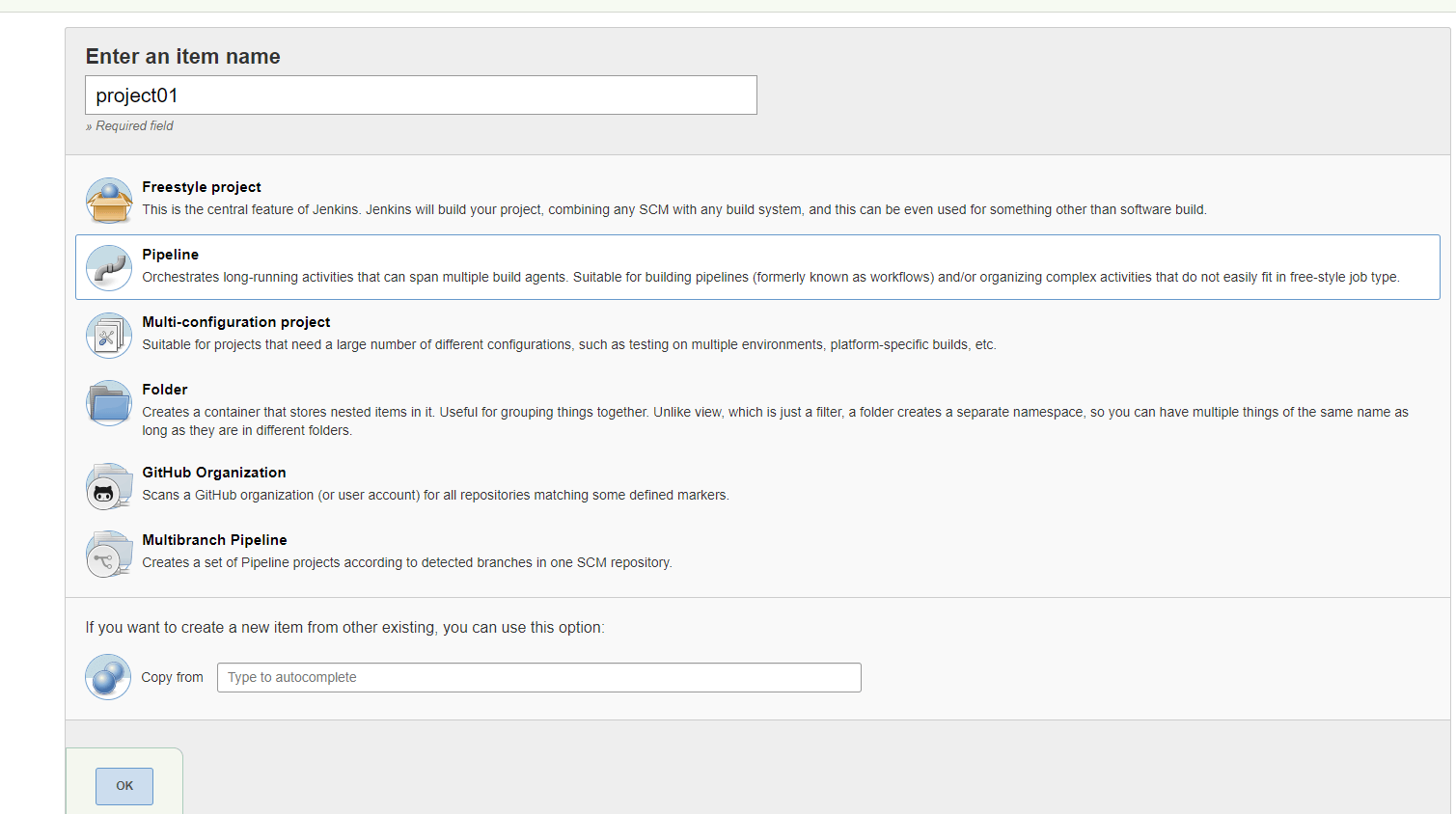
Task: Click the description about different configurations
Action: coord(569,344)
